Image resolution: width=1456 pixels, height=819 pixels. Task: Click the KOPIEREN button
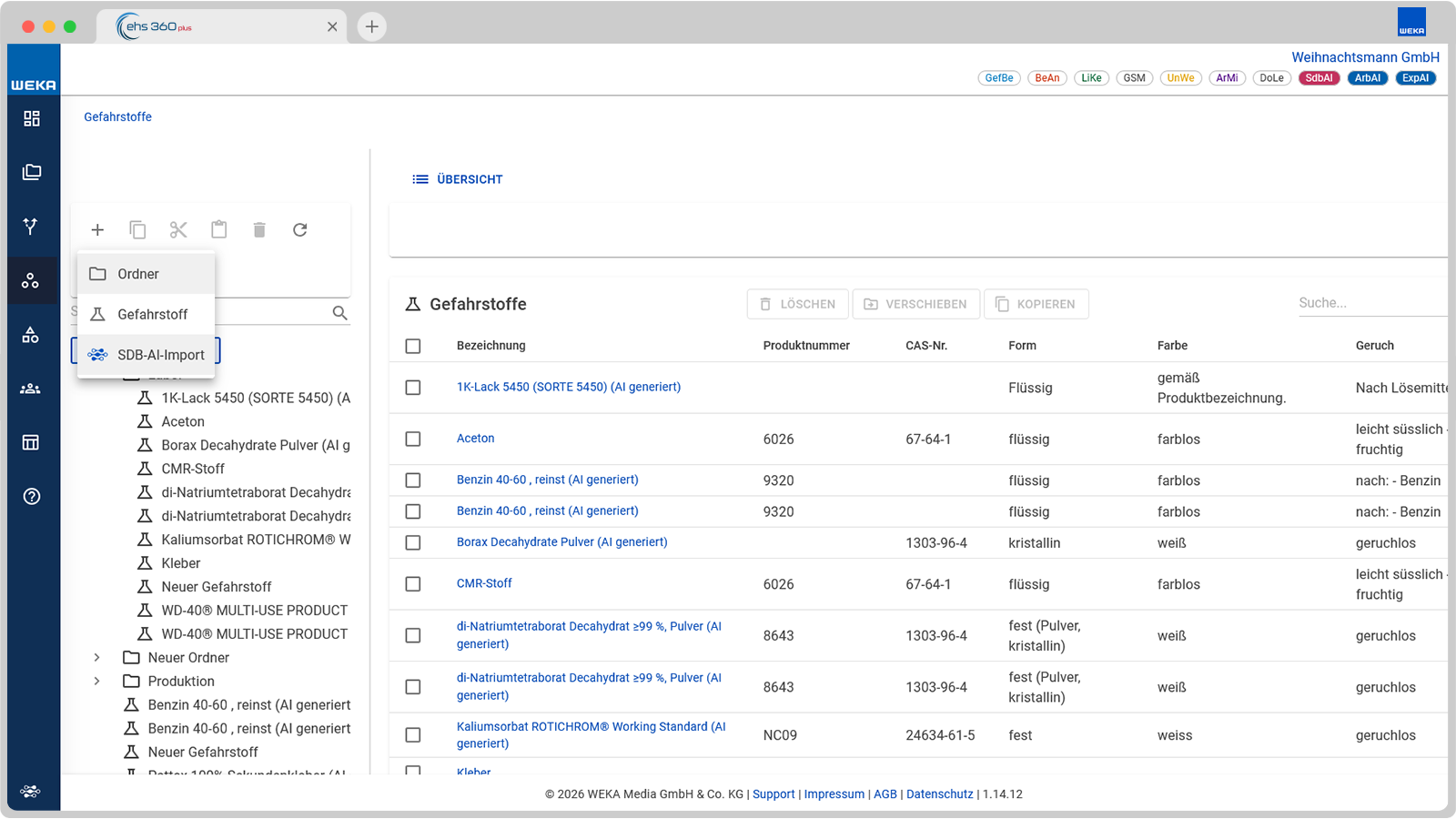[x=1036, y=304]
